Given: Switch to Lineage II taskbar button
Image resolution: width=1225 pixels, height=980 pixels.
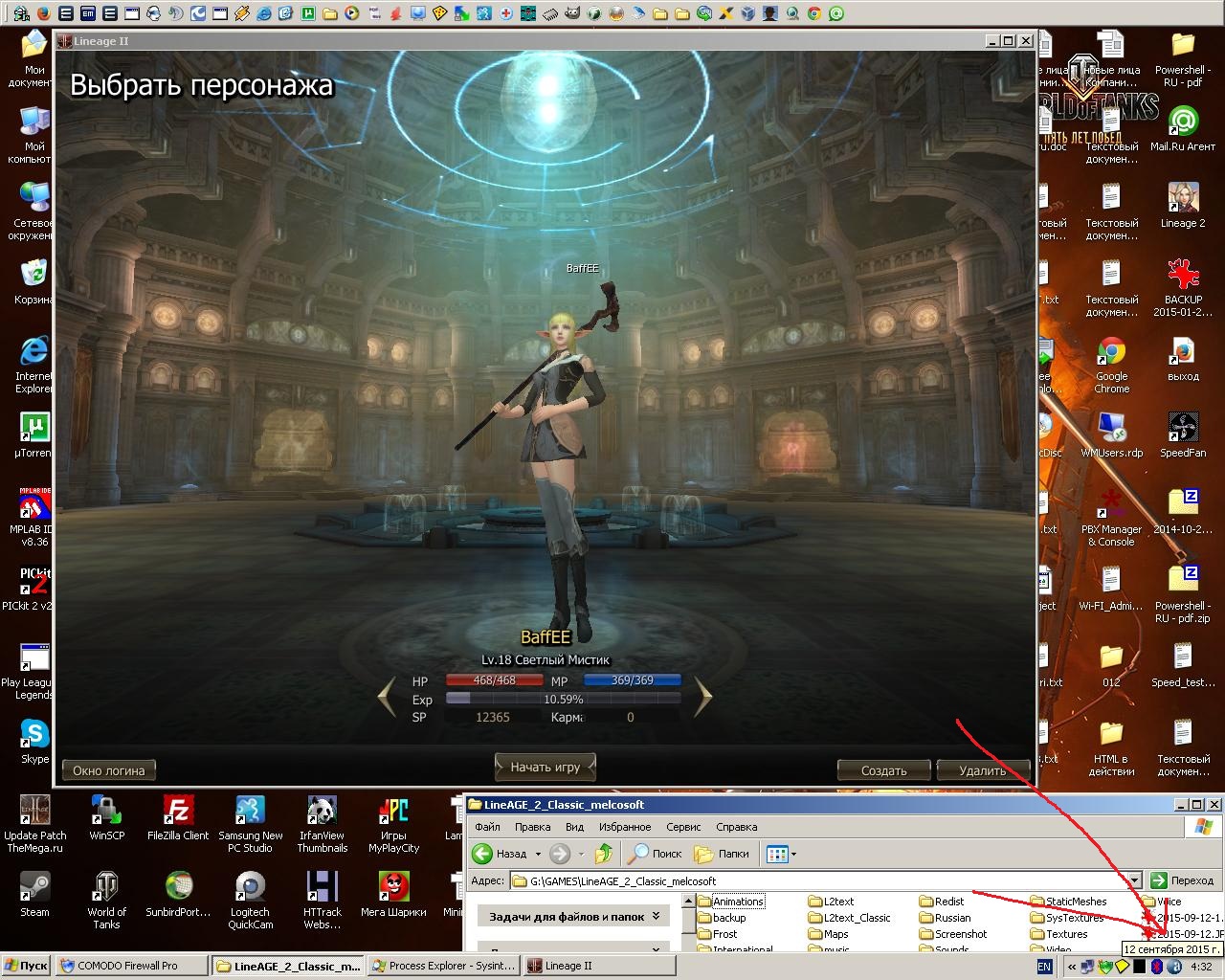Looking at the screenshot, I should [x=597, y=966].
